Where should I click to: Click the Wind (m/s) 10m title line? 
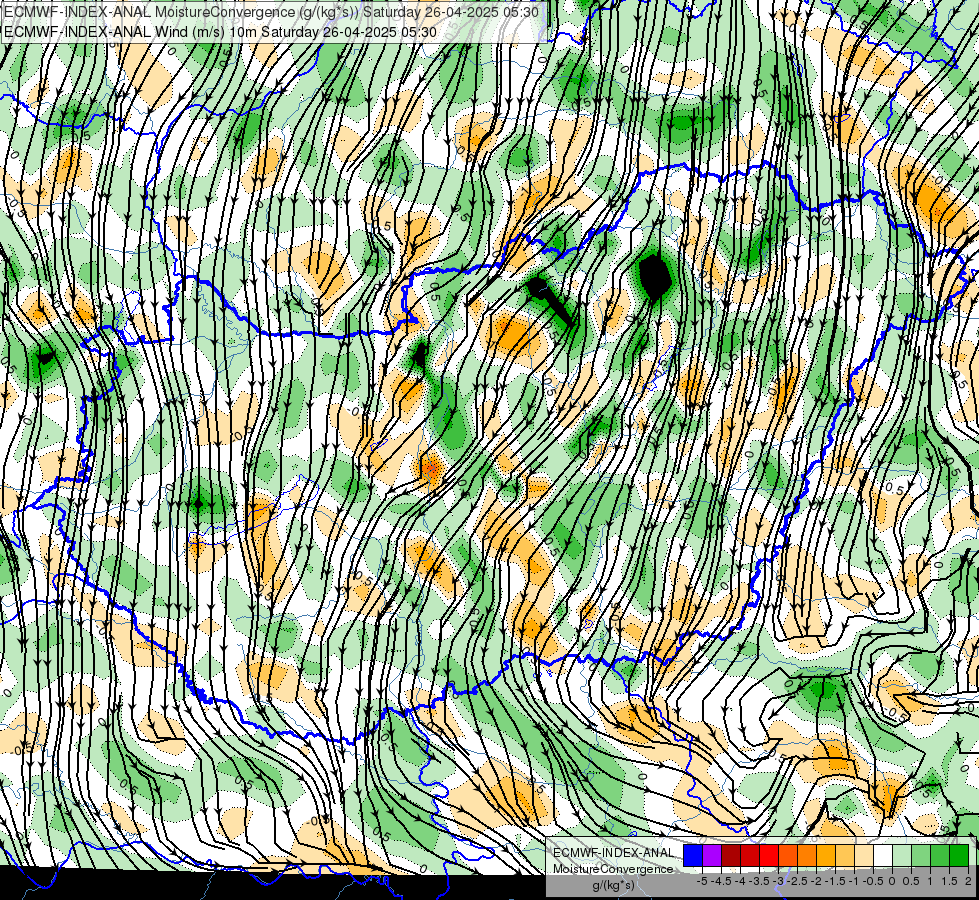[x=220, y=32]
